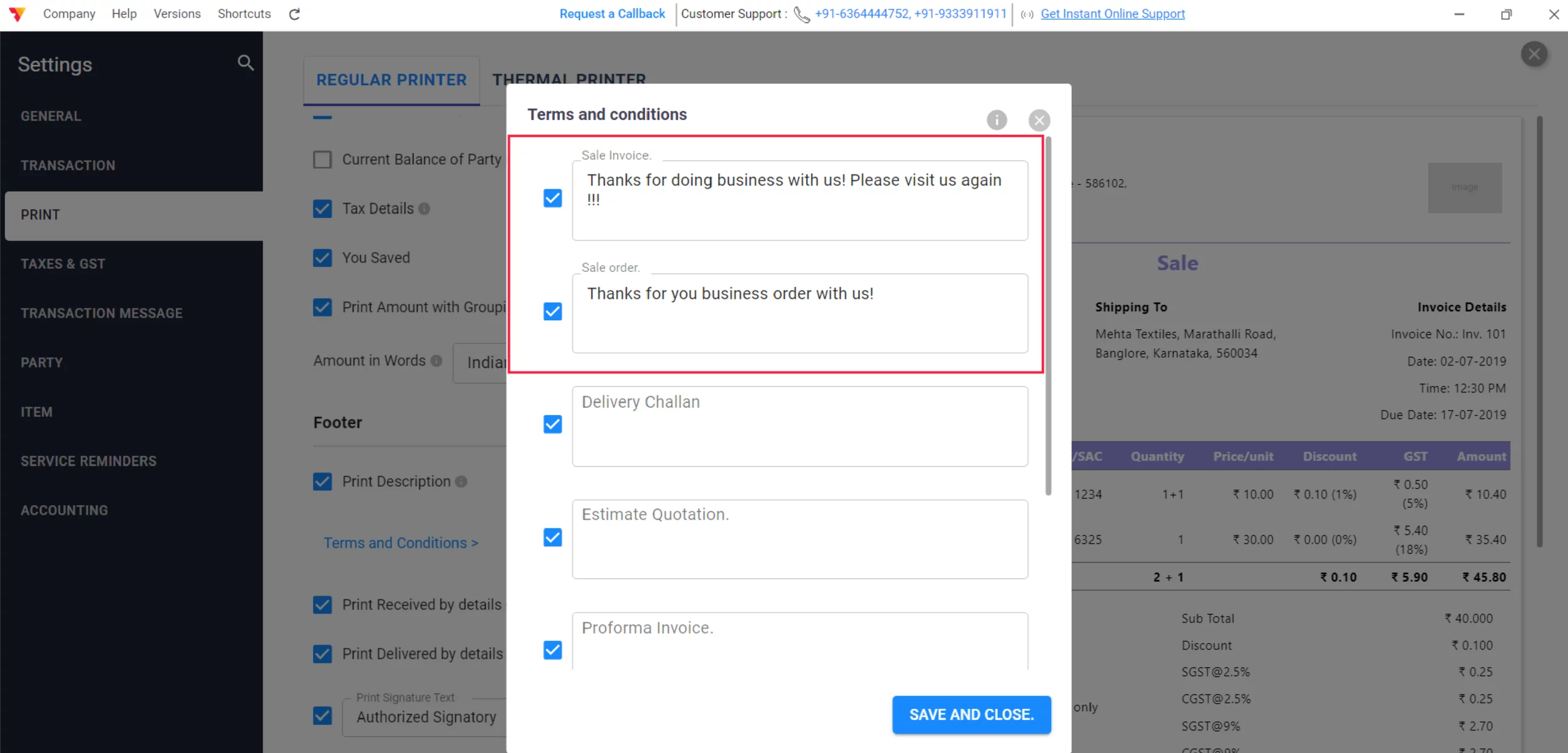Click the Vyapar logo icon at top-left
This screenshot has width=1568, height=753.
pyautogui.click(x=17, y=14)
